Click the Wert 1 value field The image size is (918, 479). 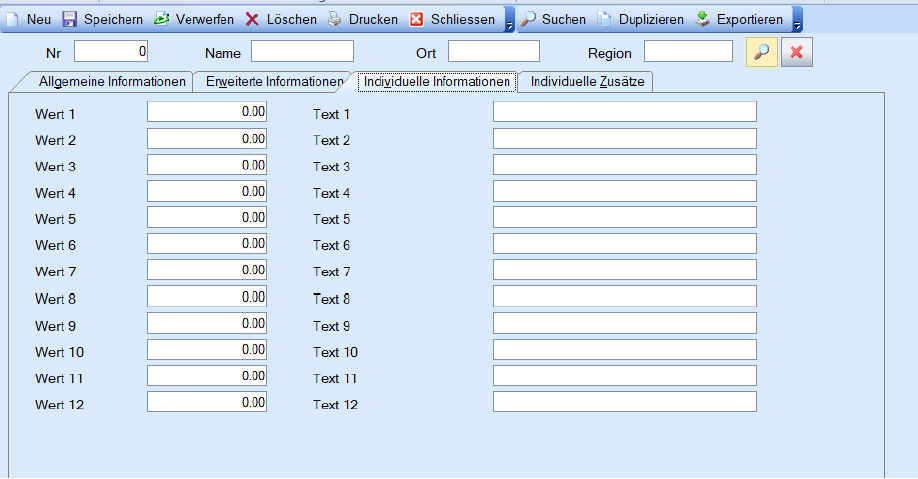tap(207, 112)
